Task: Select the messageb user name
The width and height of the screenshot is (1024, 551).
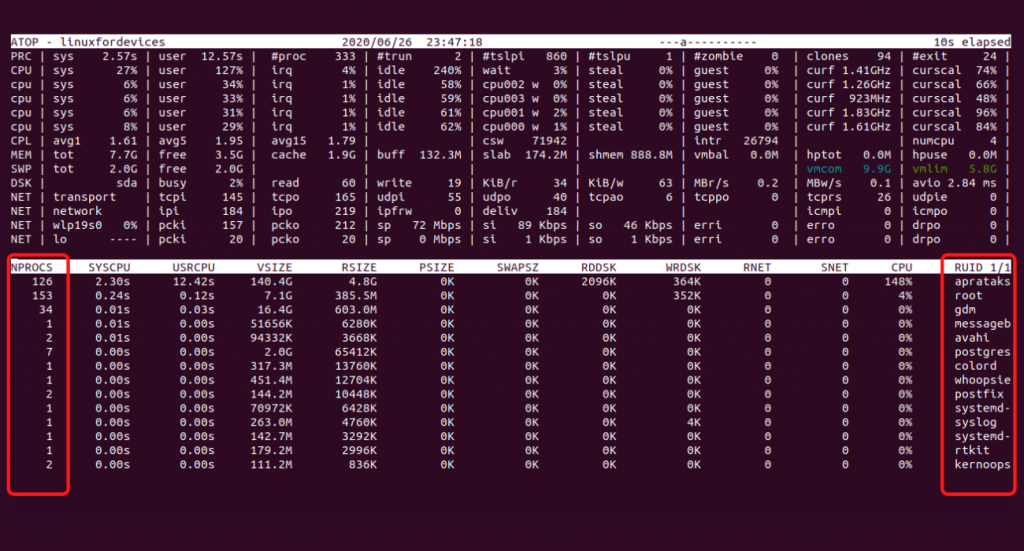Action: [982, 324]
